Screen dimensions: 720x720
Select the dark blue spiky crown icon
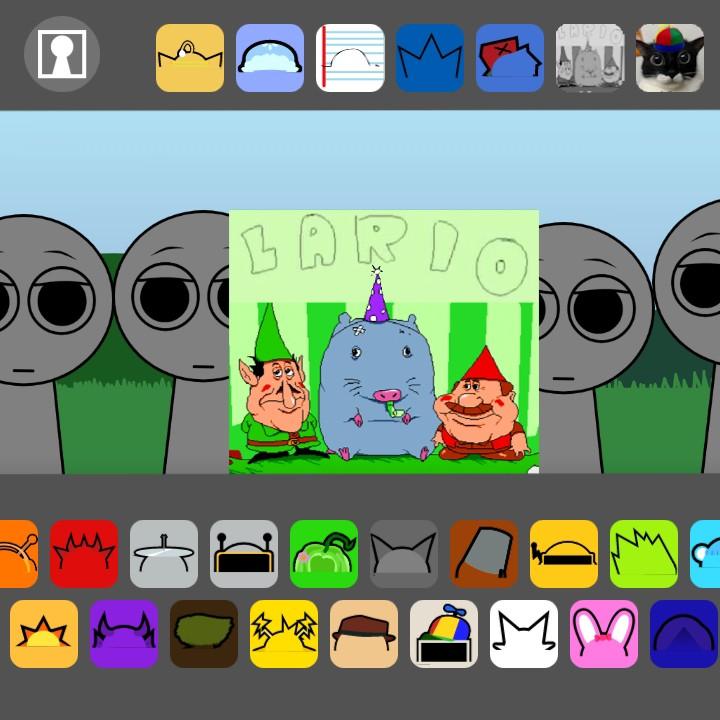point(430,58)
